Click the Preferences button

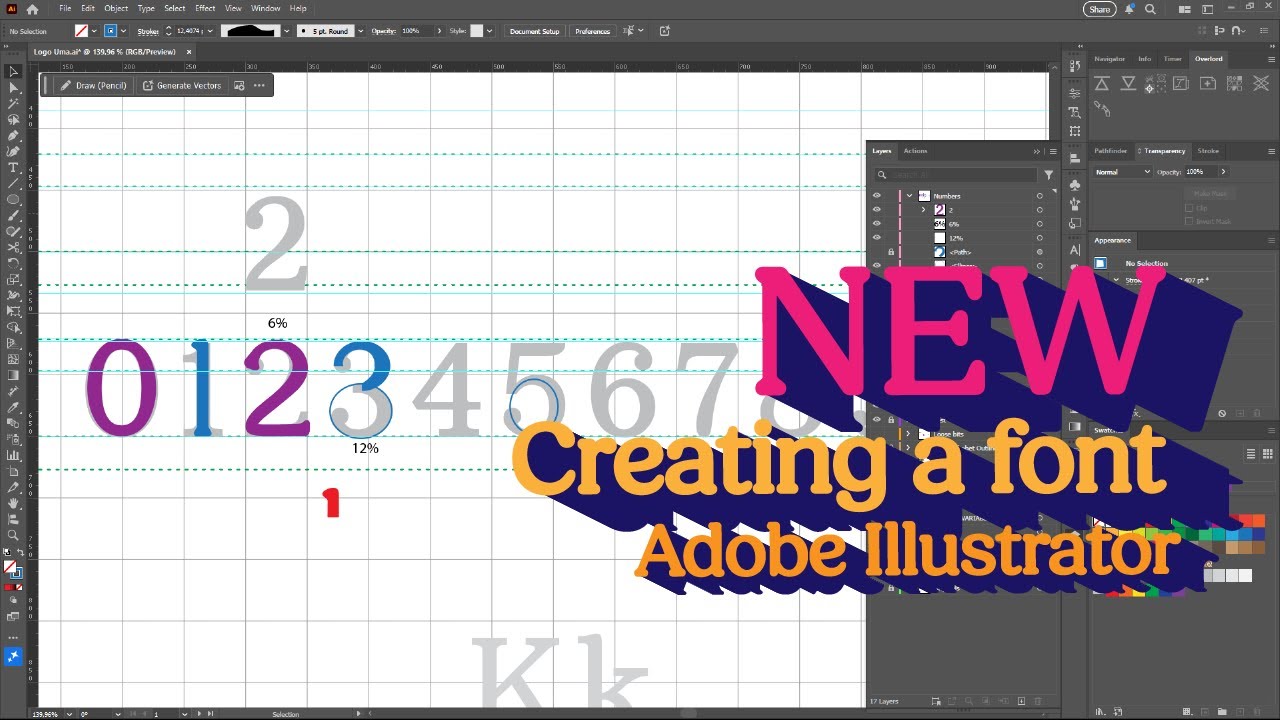[x=592, y=31]
